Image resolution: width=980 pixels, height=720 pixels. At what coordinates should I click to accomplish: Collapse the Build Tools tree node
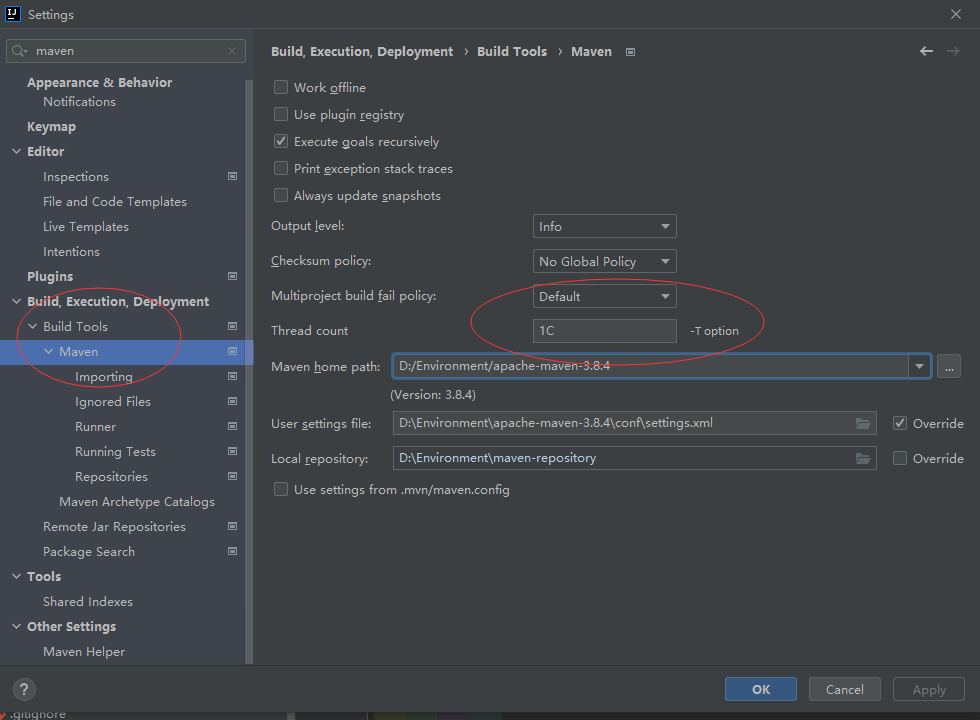[32, 327]
